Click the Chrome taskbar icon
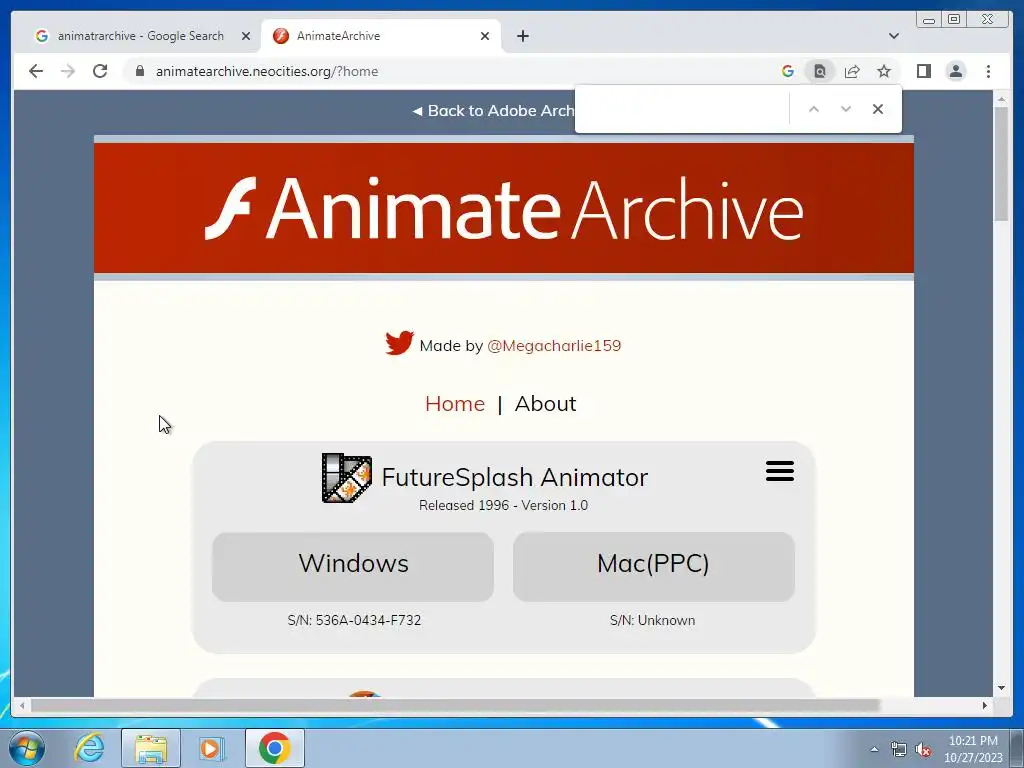 click(274, 748)
